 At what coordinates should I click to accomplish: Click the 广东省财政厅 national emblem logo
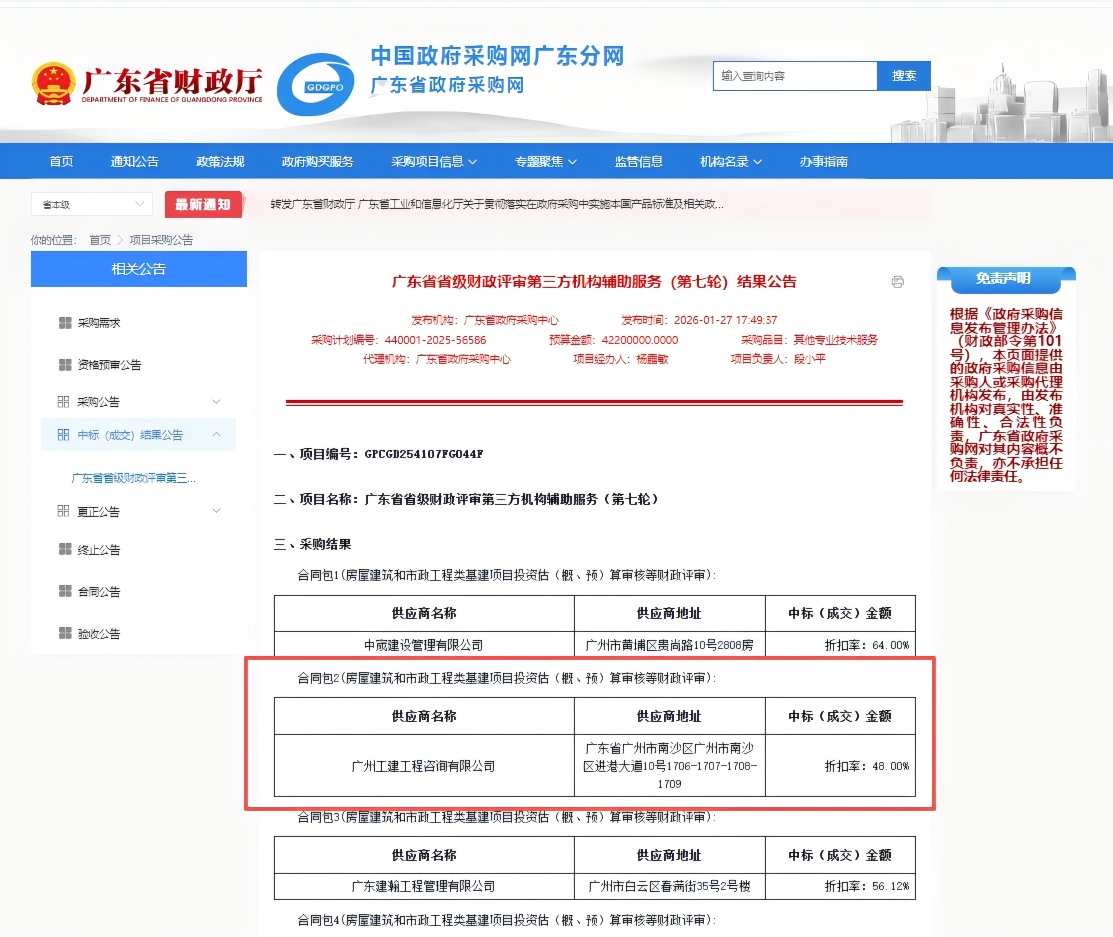click(x=52, y=84)
